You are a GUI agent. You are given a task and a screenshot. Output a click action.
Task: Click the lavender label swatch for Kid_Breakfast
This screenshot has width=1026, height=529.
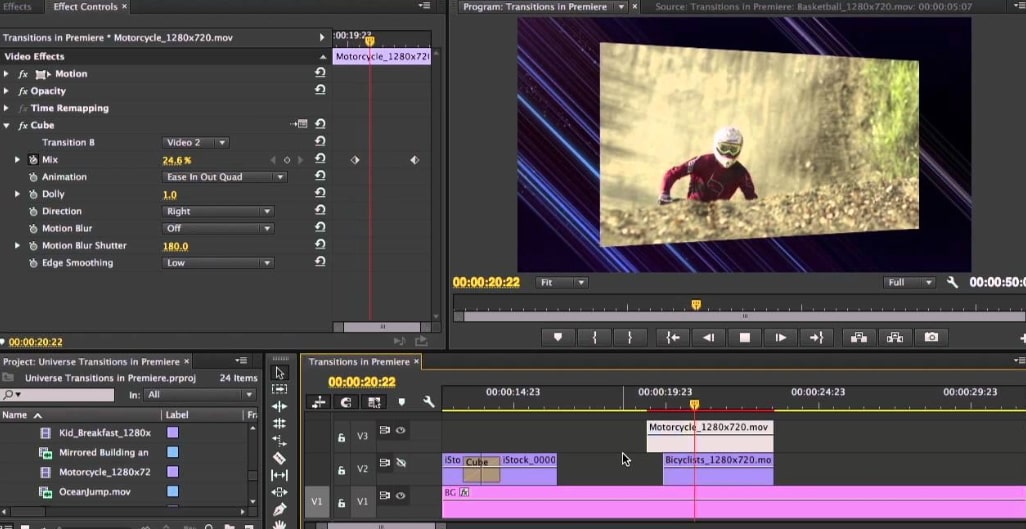point(173,433)
